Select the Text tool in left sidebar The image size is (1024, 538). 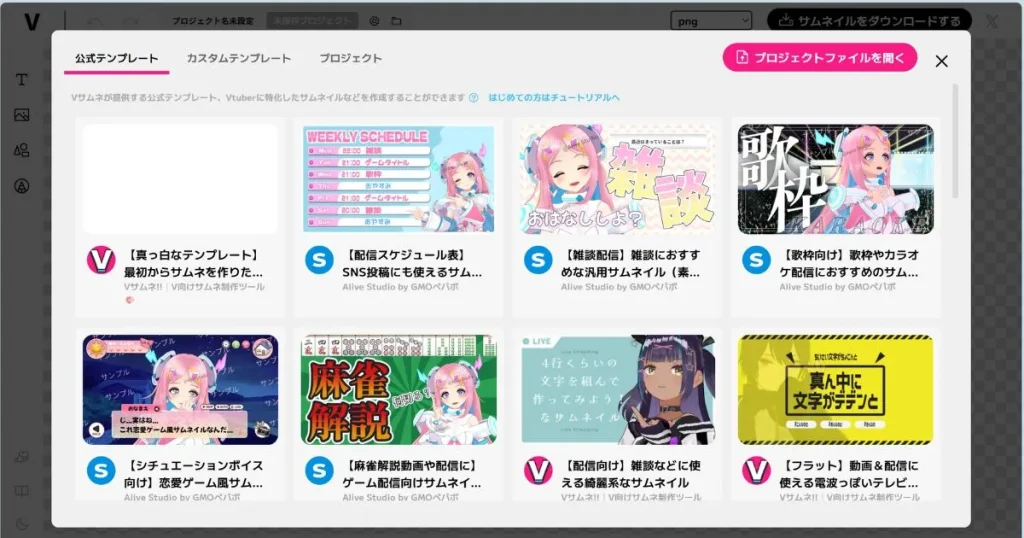pyautogui.click(x=22, y=80)
